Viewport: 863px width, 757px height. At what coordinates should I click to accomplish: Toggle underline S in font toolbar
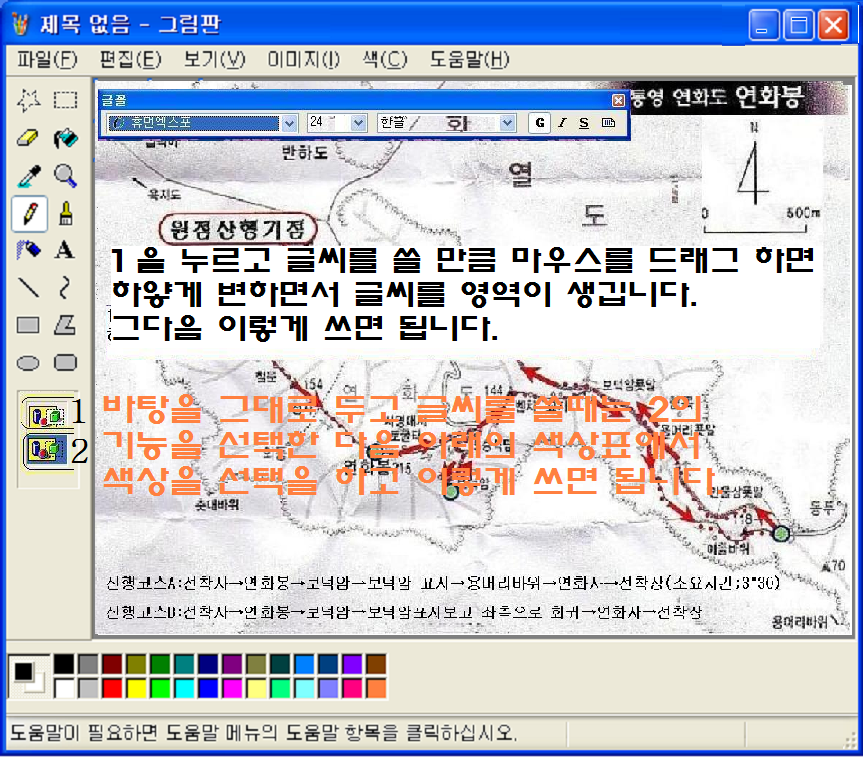click(x=584, y=123)
